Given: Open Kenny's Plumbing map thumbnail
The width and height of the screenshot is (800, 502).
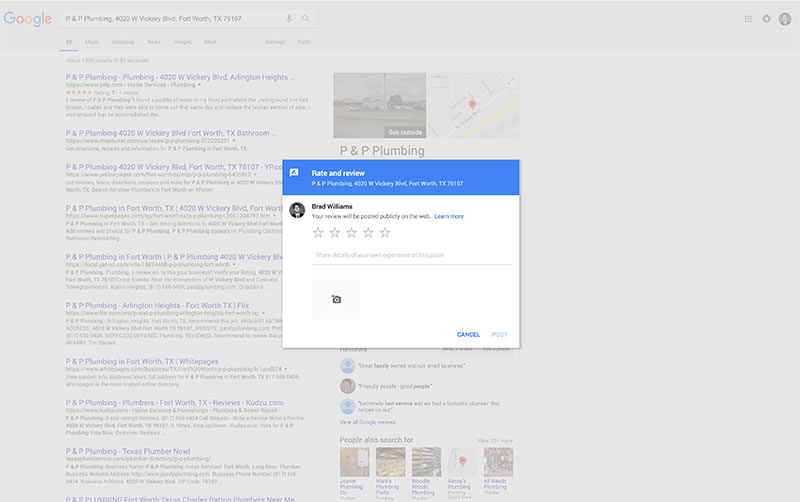Looking at the screenshot, I should [462, 462].
